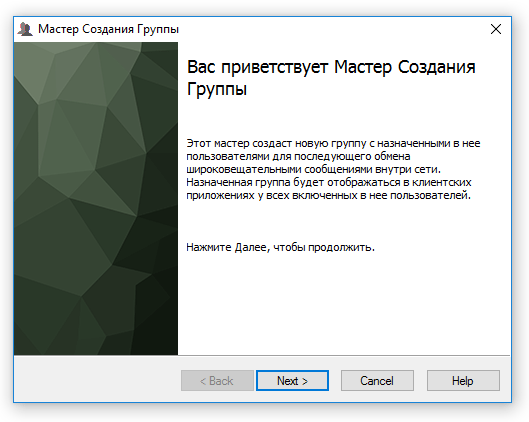Click empty title bar area left of close
The width and height of the screenshot is (529, 422).
click(331, 29)
